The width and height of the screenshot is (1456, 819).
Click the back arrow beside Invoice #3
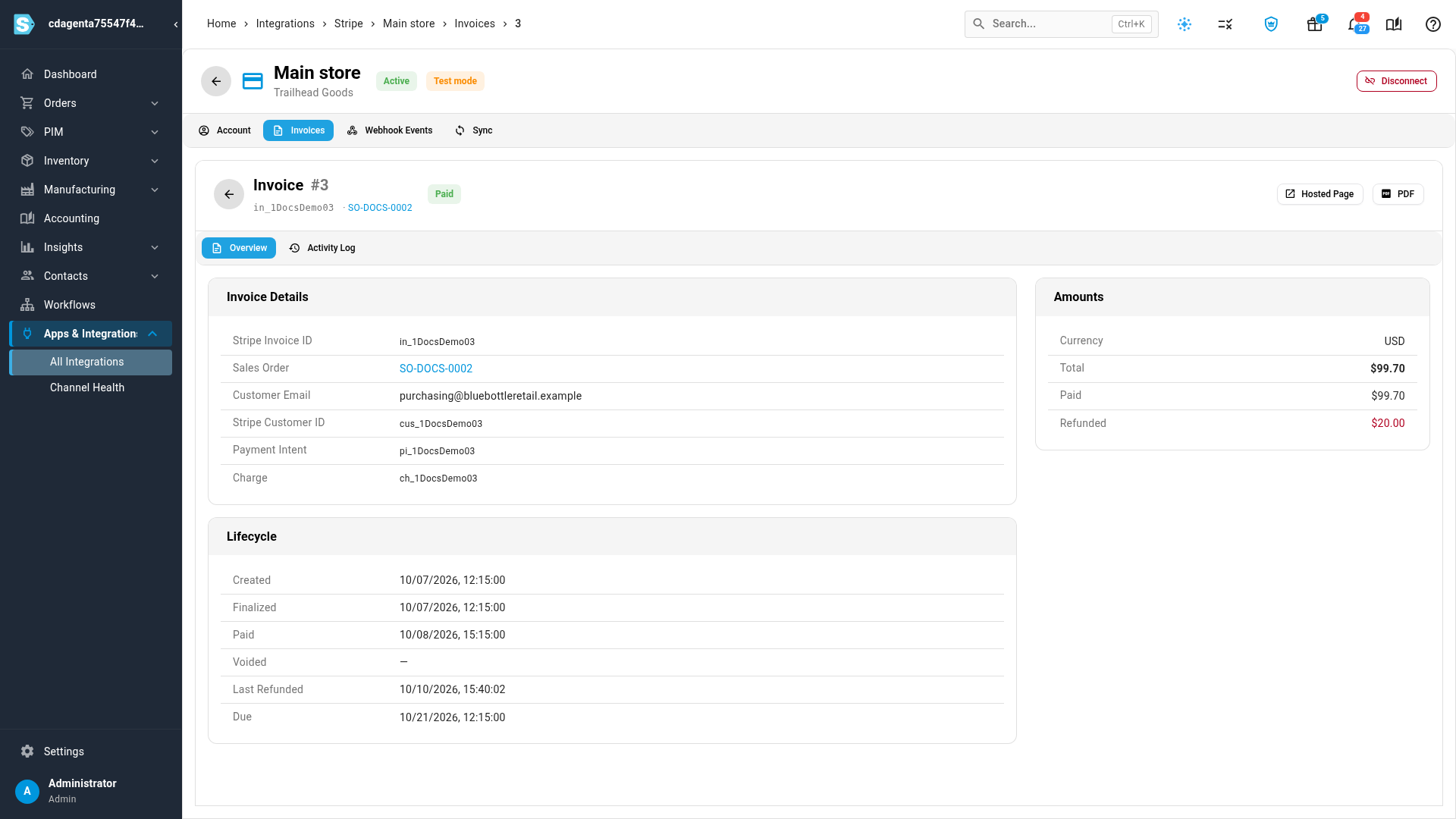[x=229, y=194]
